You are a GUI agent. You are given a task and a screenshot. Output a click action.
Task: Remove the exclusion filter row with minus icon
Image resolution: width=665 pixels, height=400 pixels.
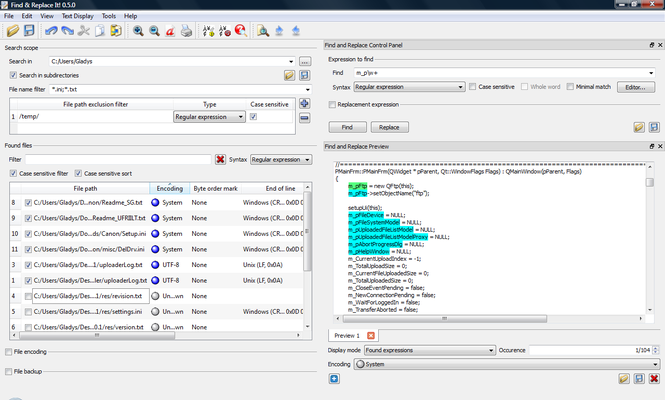305,117
